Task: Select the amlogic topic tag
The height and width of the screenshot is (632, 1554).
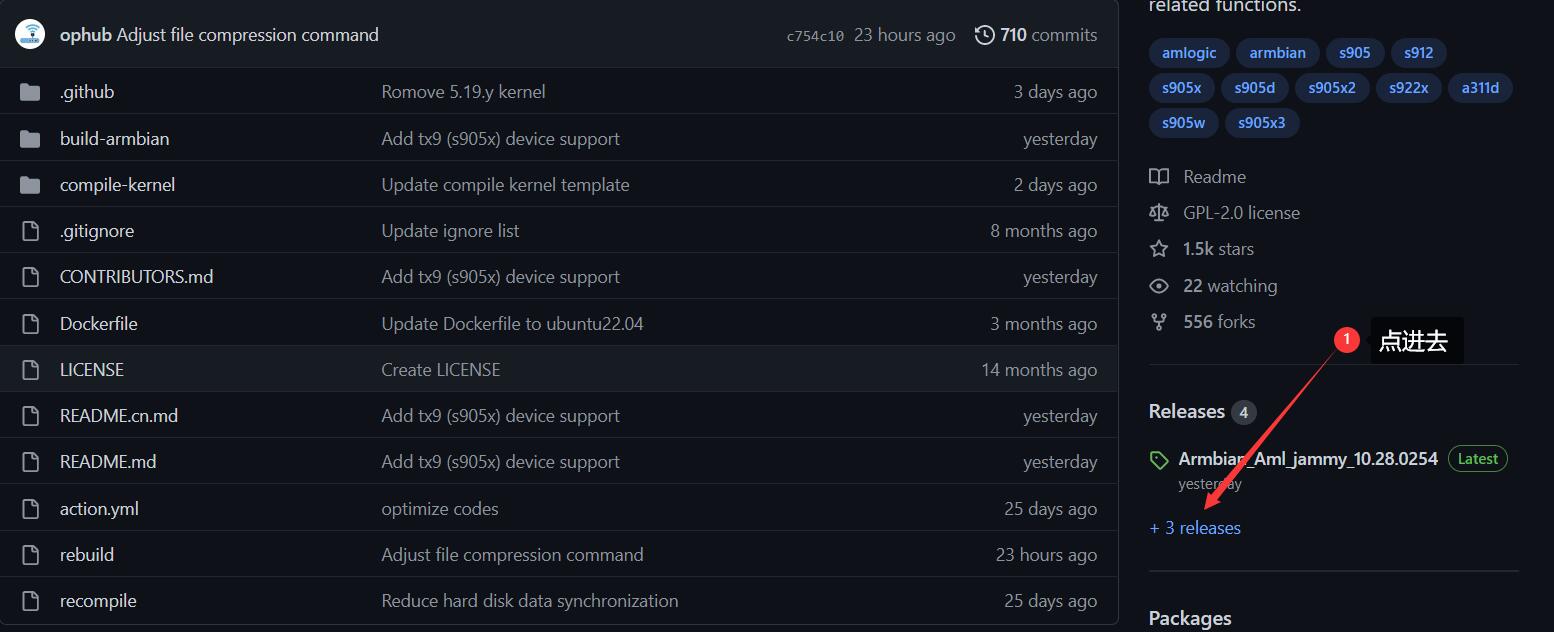Action: pyautogui.click(x=1188, y=52)
